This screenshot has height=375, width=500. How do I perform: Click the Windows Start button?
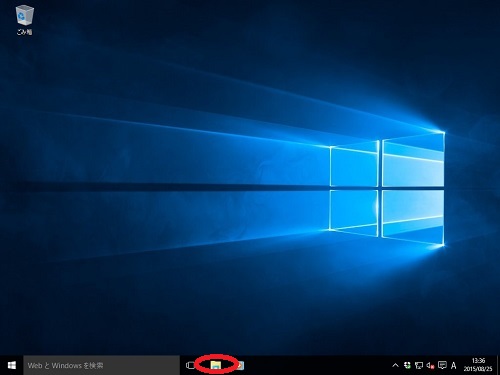[x=12, y=365]
